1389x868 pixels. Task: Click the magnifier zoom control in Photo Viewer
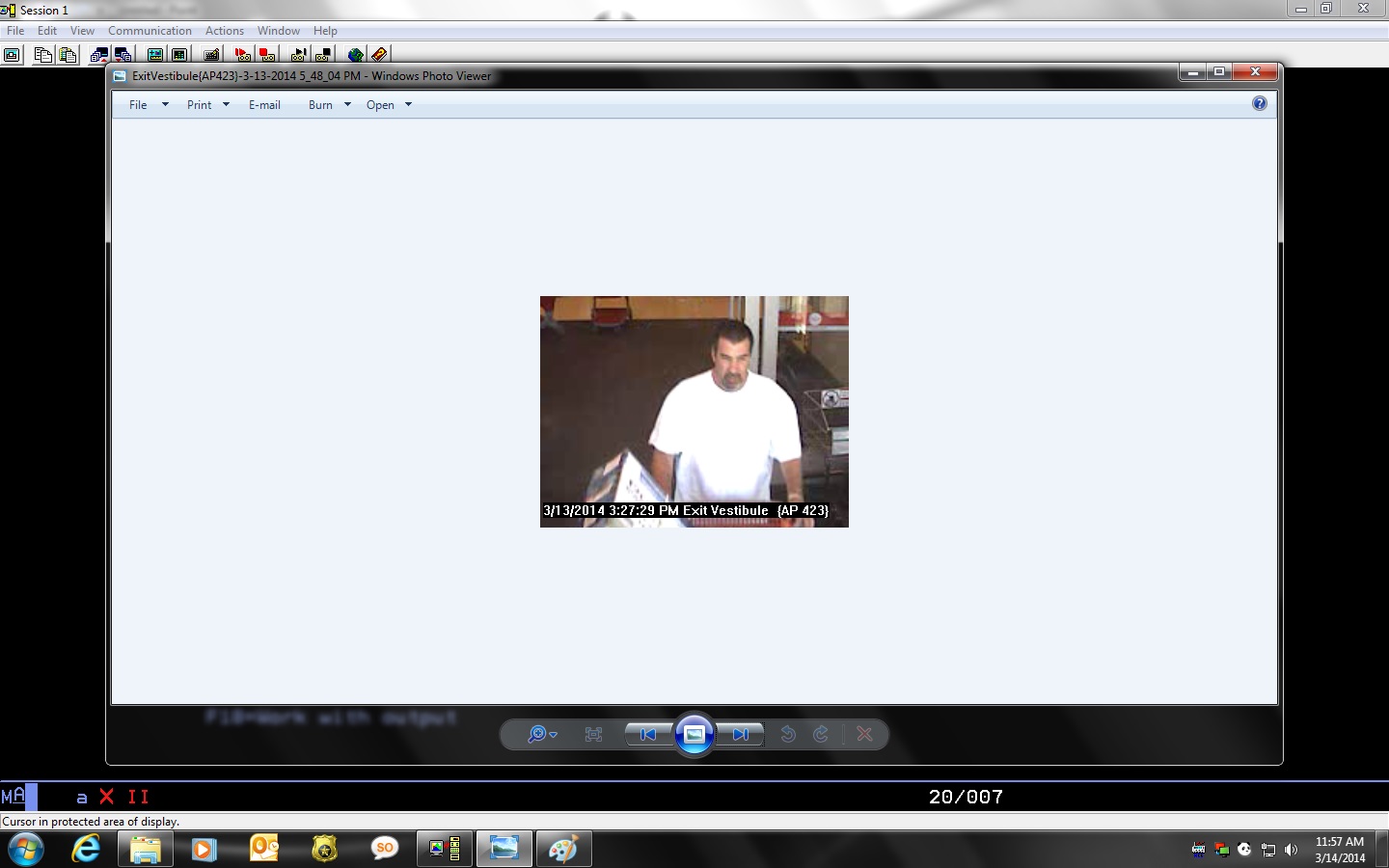[542, 734]
